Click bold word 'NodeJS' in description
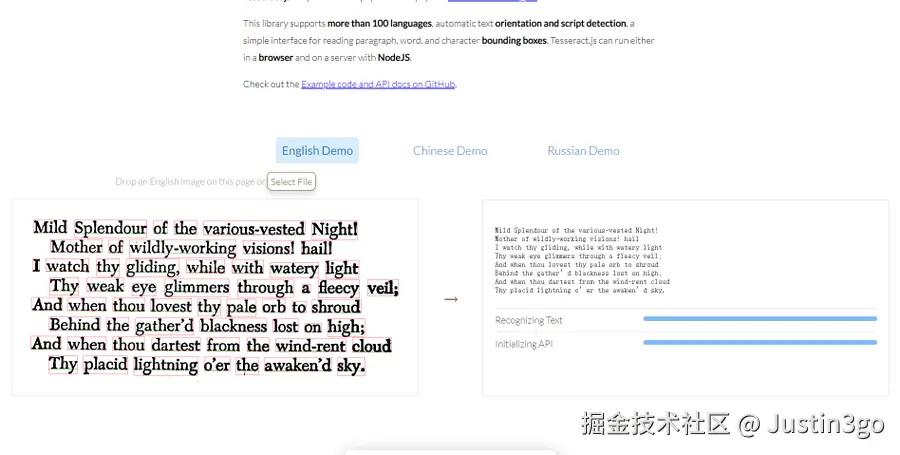Viewport: 900px width, 455px height. pos(394,57)
